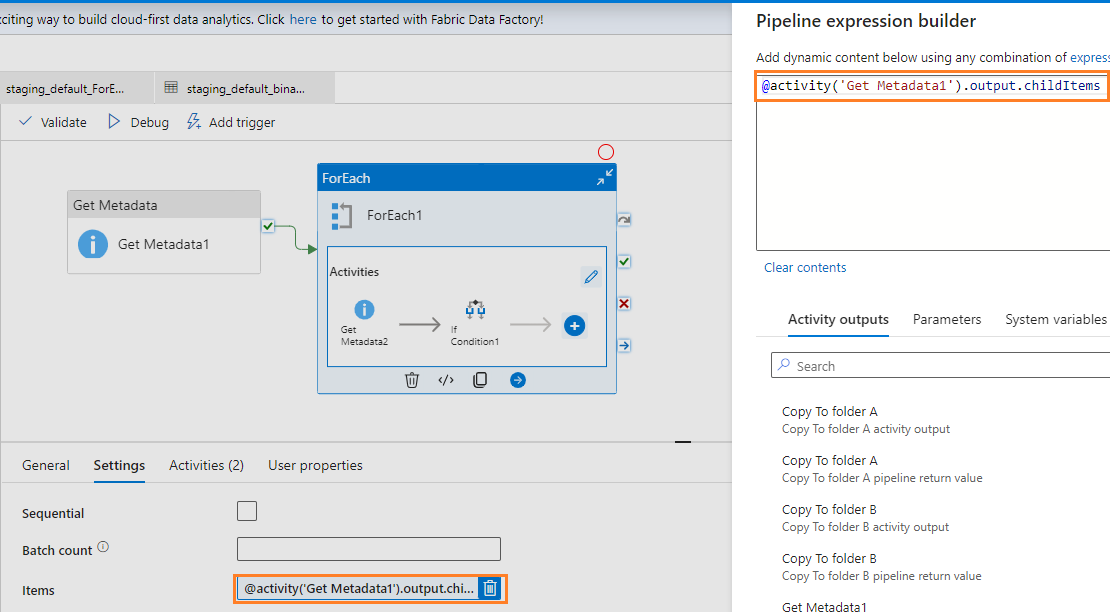View the ForEach source code icon
Screen dimensions: 1110x612
[446, 380]
